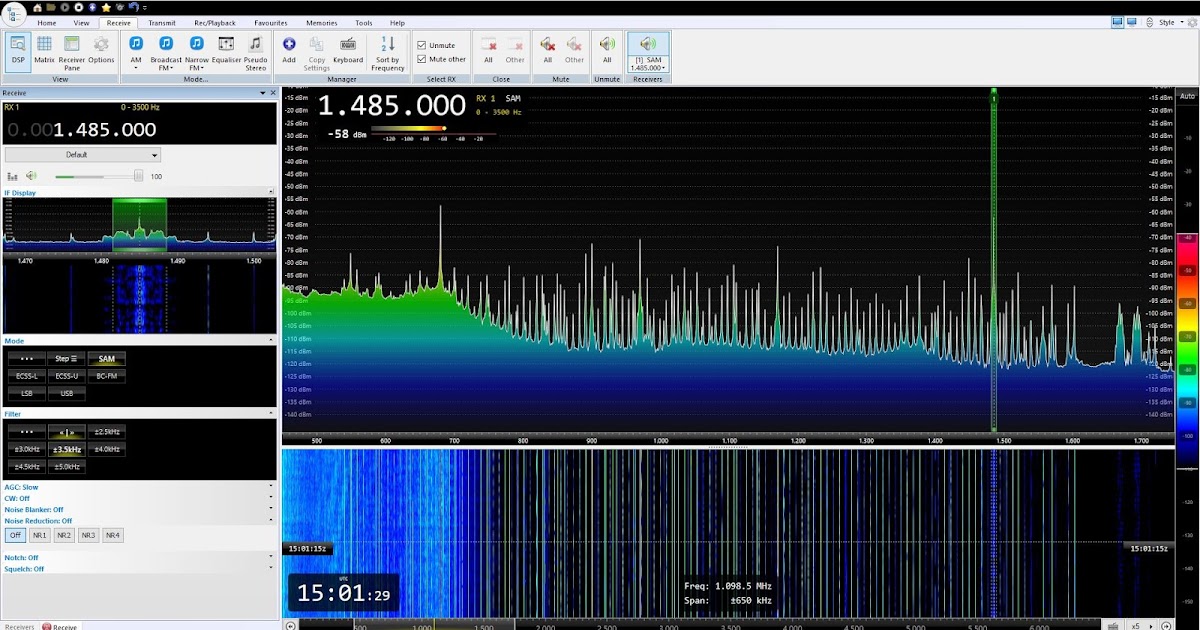The width and height of the screenshot is (1200, 630).
Task: Switch to the Transmit ribbon tab
Action: click(162, 22)
